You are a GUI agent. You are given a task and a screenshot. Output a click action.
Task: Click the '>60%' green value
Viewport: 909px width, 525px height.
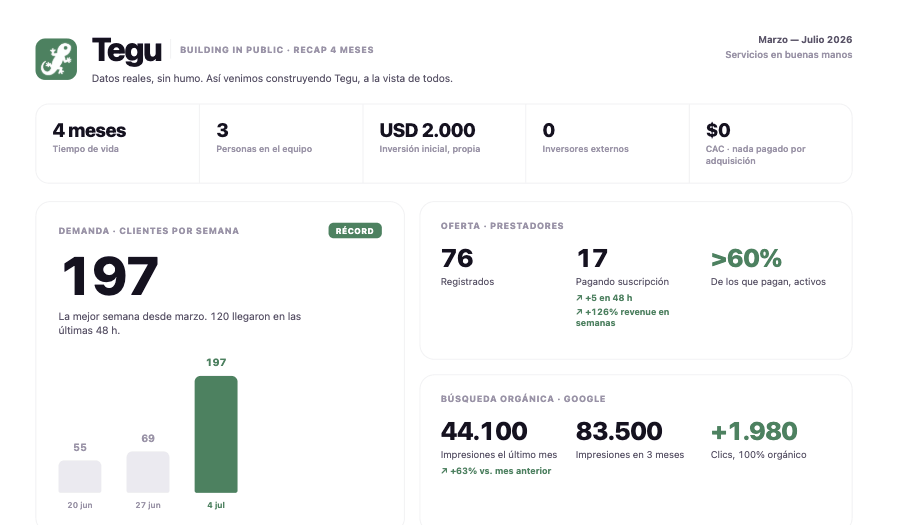(x=746, y=258)
